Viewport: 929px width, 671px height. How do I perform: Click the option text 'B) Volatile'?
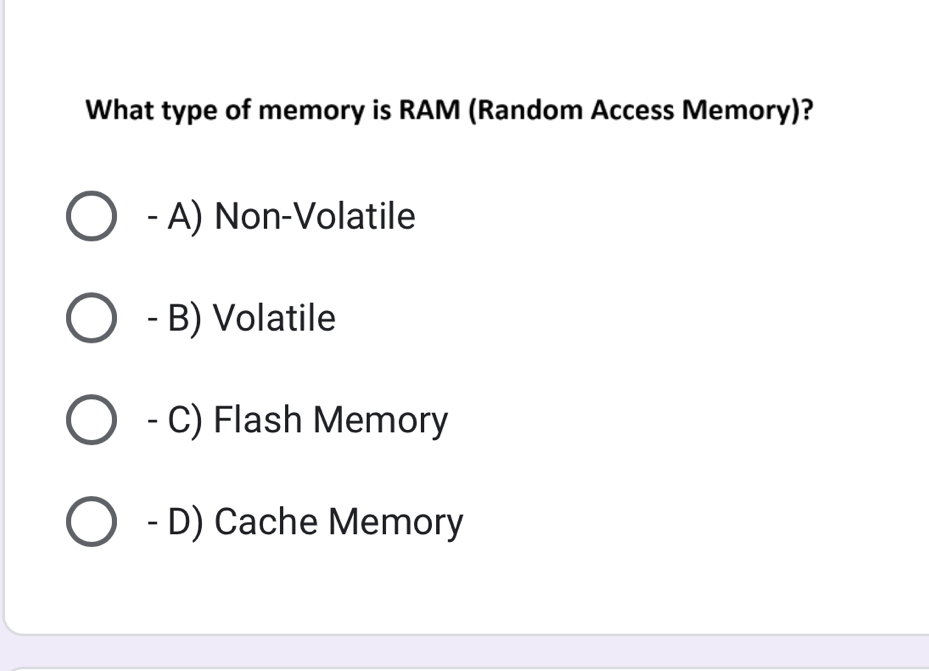(240, 319)
